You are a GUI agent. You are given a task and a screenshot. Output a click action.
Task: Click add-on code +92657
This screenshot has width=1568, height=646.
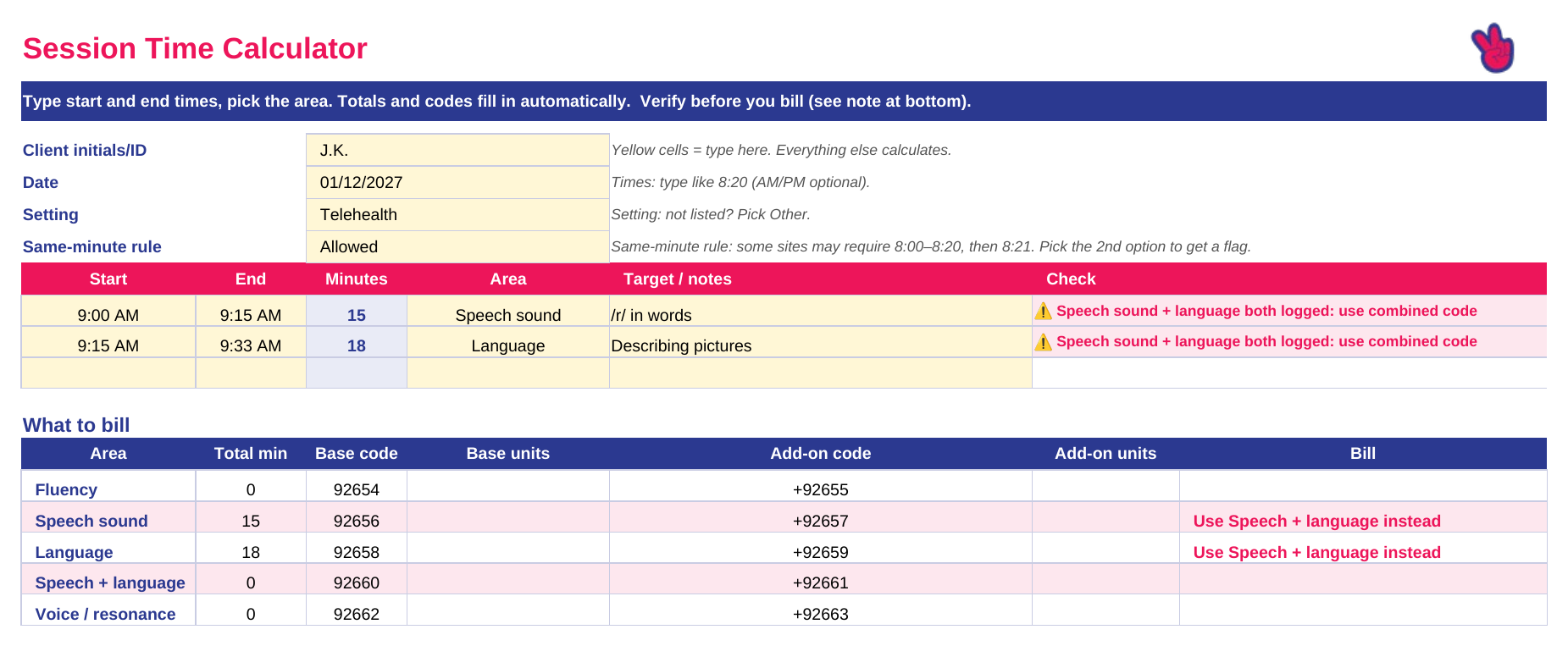point(821,521)
